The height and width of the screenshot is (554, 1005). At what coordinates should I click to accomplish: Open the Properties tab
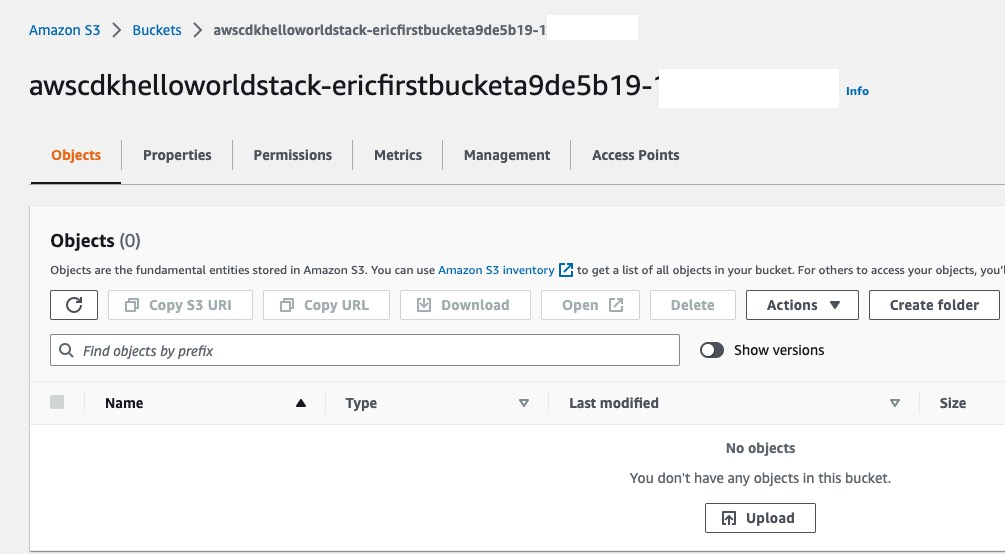177,155
